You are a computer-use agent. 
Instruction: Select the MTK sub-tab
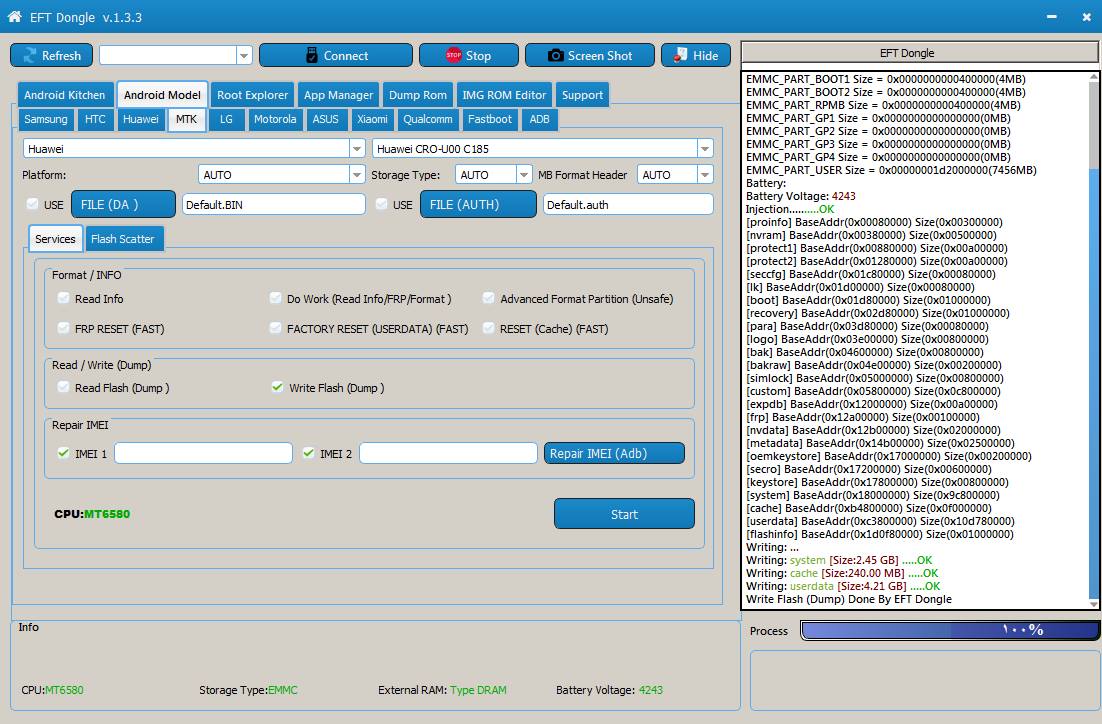(x=186, y=119)
